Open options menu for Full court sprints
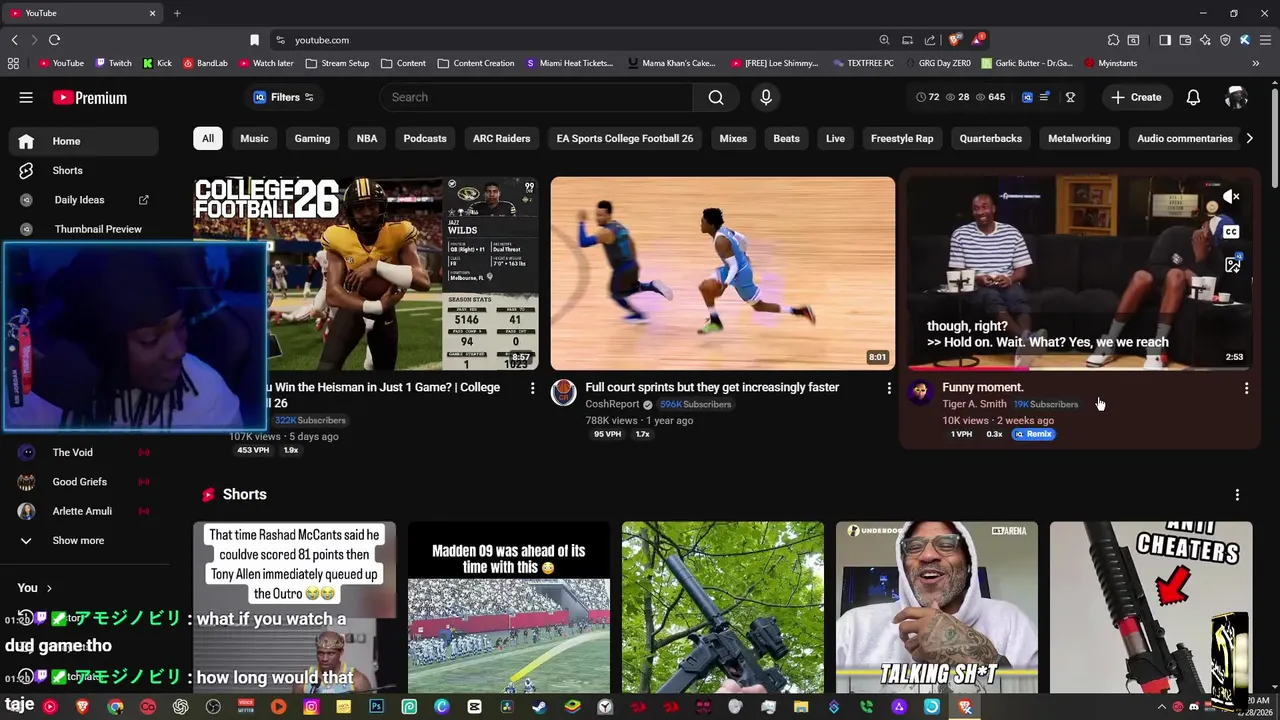1280x720 pixels. (x=889, y=388)
